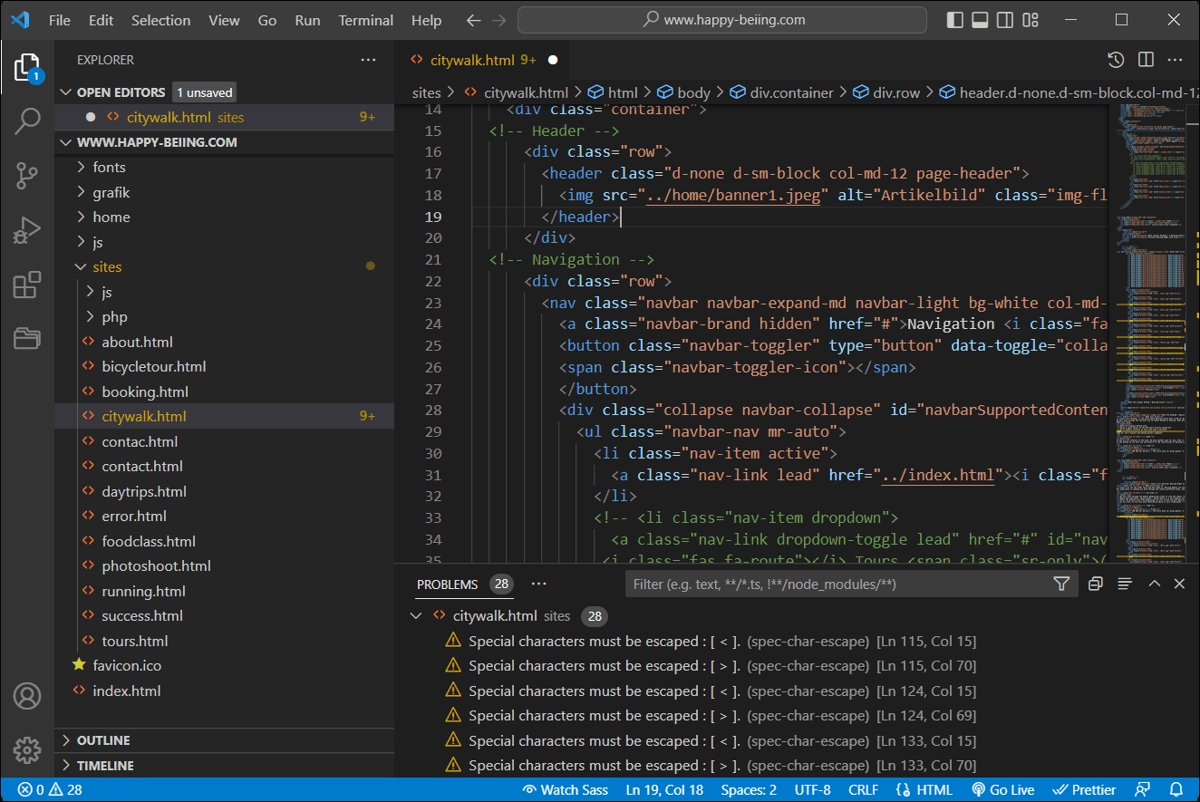
Task: Open the Extensions view
Action: click(x=27, y=283)
